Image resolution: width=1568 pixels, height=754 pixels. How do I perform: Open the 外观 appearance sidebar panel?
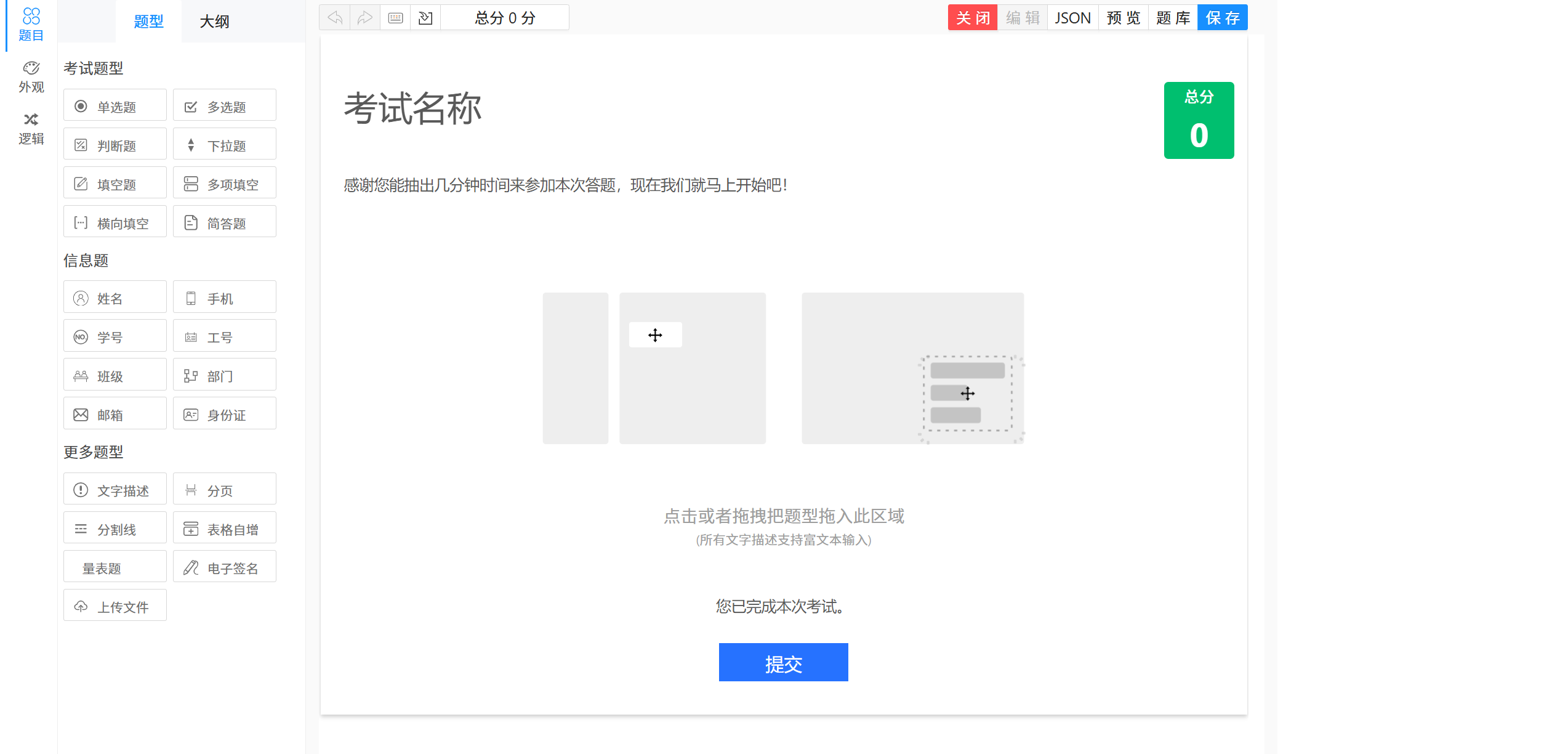coord(31,77)
